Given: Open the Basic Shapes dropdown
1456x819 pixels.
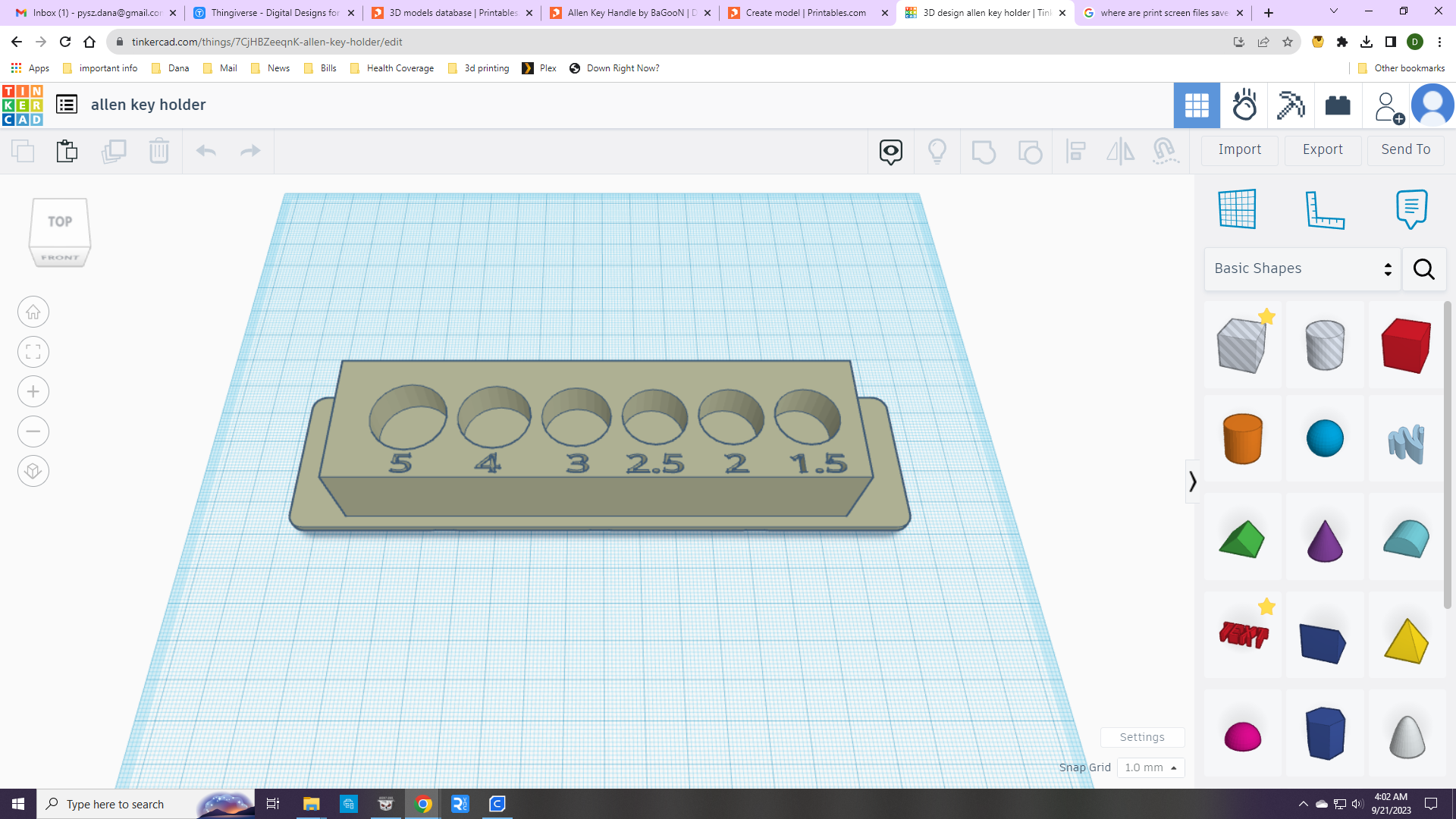Looking at the screenshot, I should pyautogui.click(x=1302, y=268).
